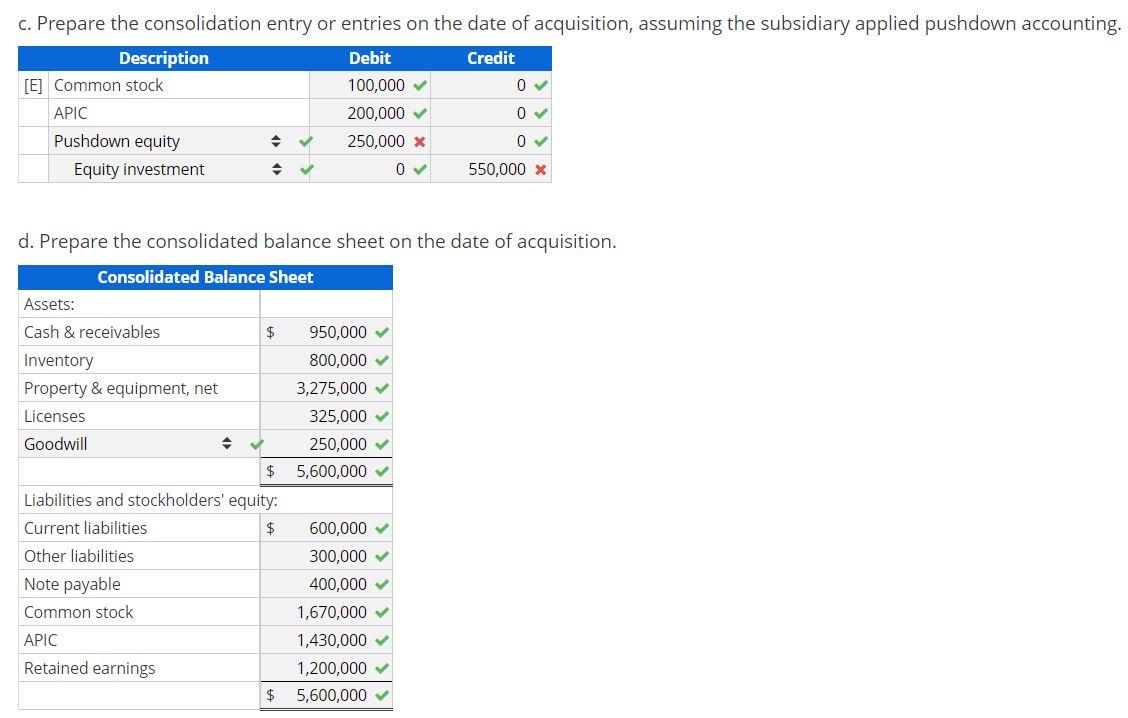
Task: Open the Pushdown equity account selector
Action: (x=277, y=141)
